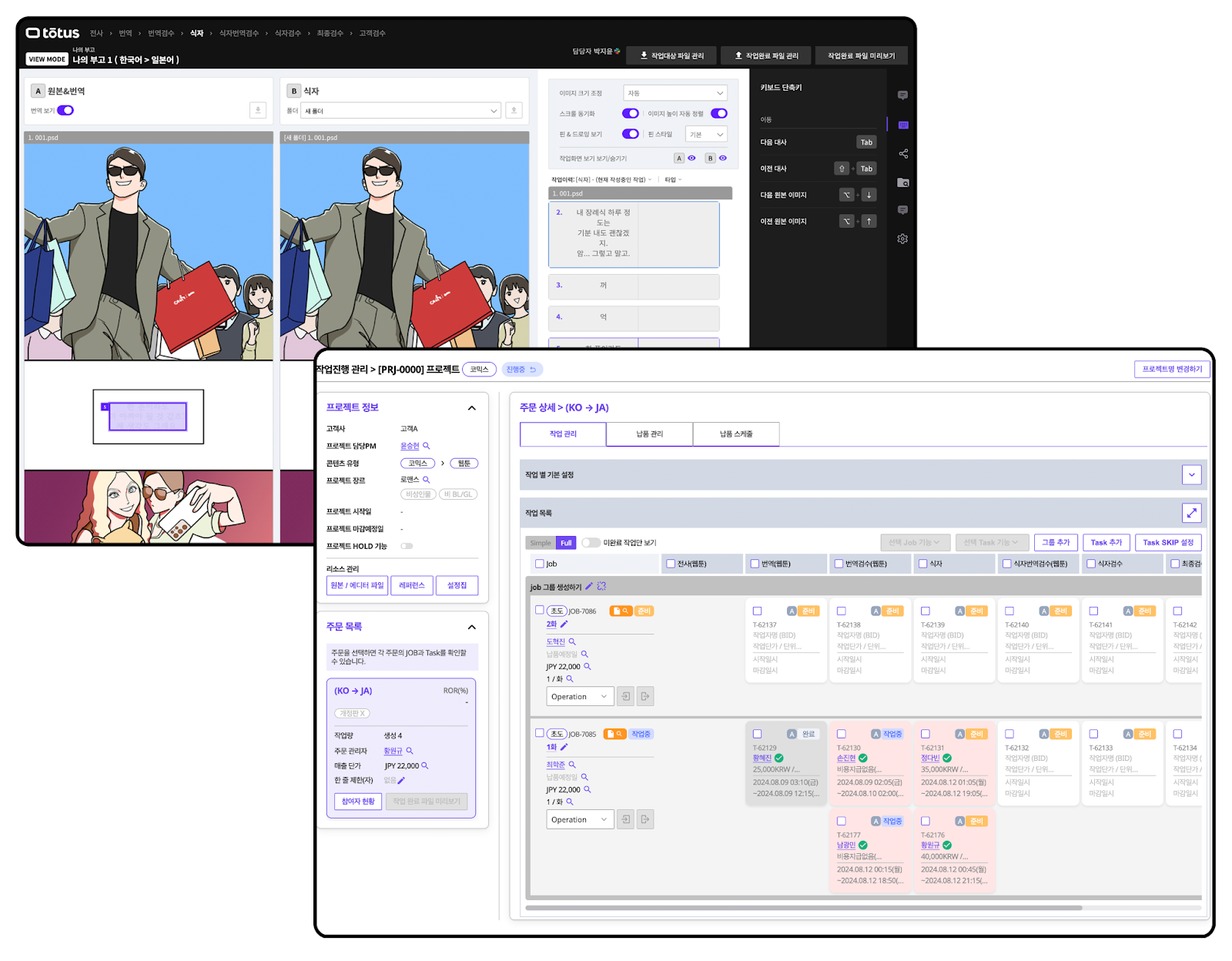
Task: Click the magnifier next to 주문 관리자 황원규
Action: 410,751
